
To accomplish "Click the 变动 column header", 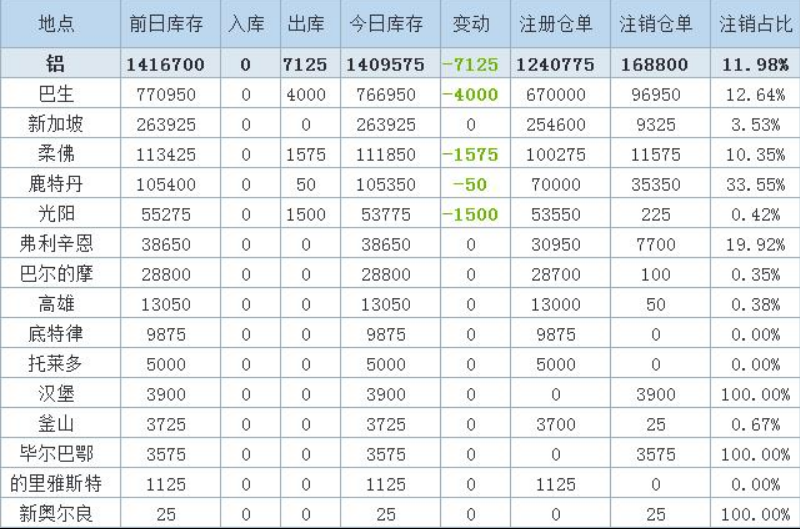I will click(x=471, y=24).
